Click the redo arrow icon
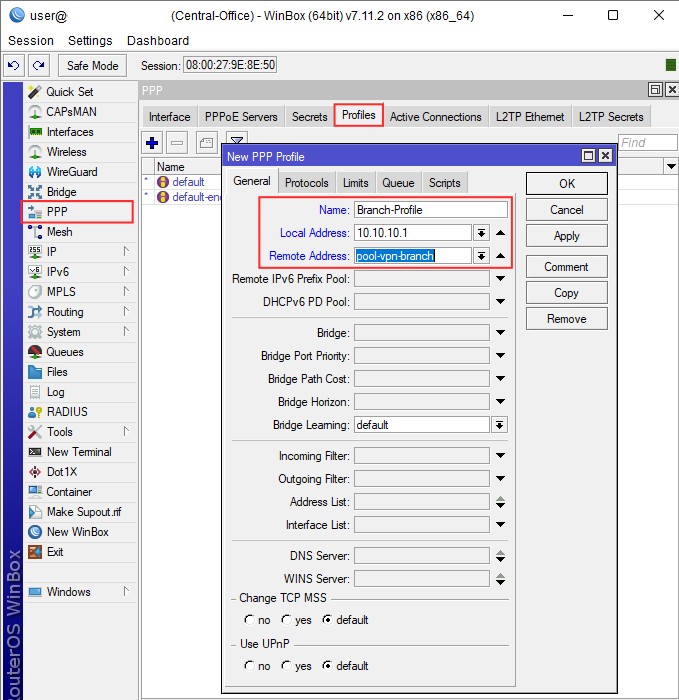The width and height of the screenshot is (679, 700). pos(39,65)
